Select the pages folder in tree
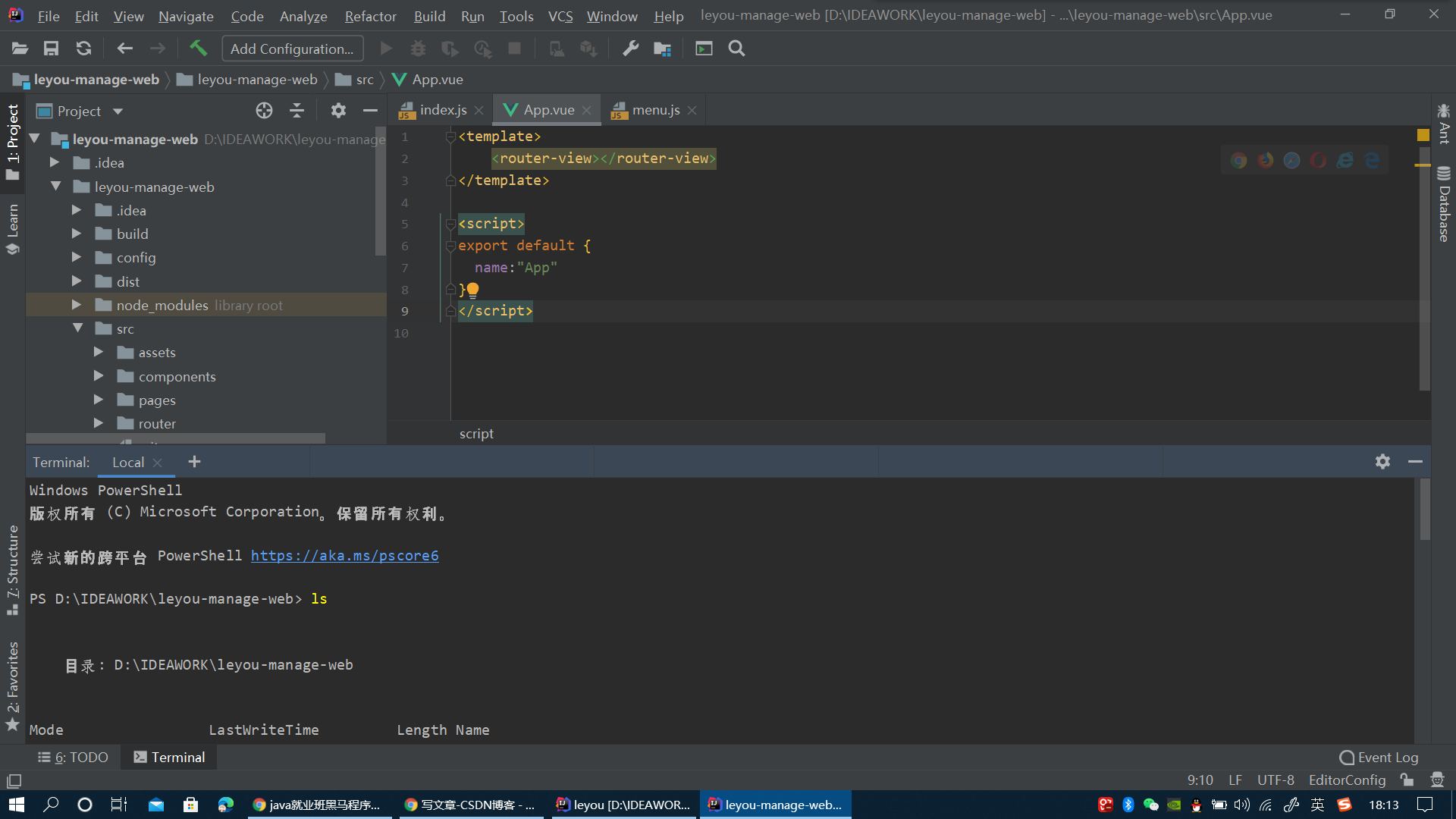The width and height of the screenshot is (1456, 819). coord(157,400)
